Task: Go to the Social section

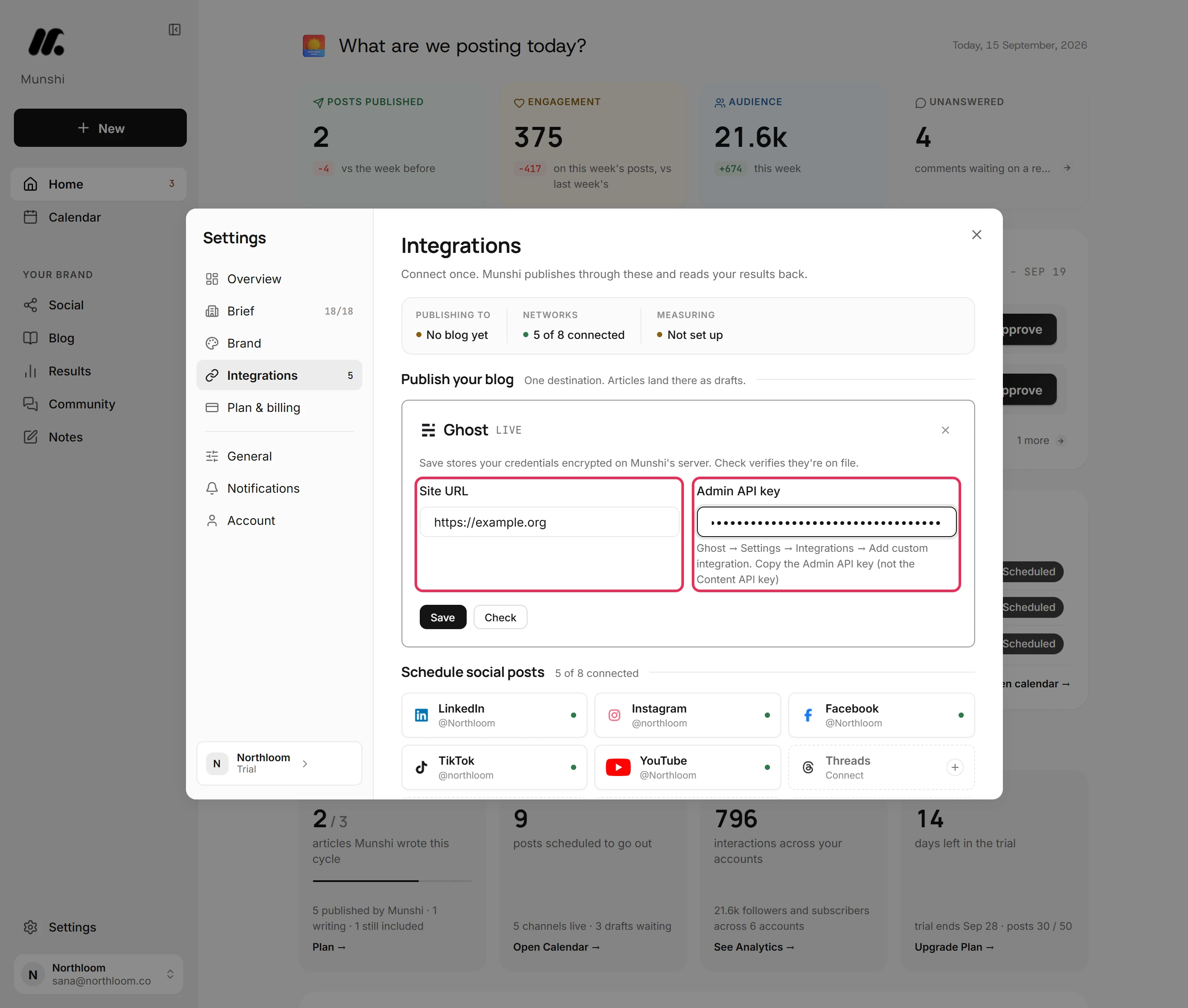Action: [x=98, y=305]
